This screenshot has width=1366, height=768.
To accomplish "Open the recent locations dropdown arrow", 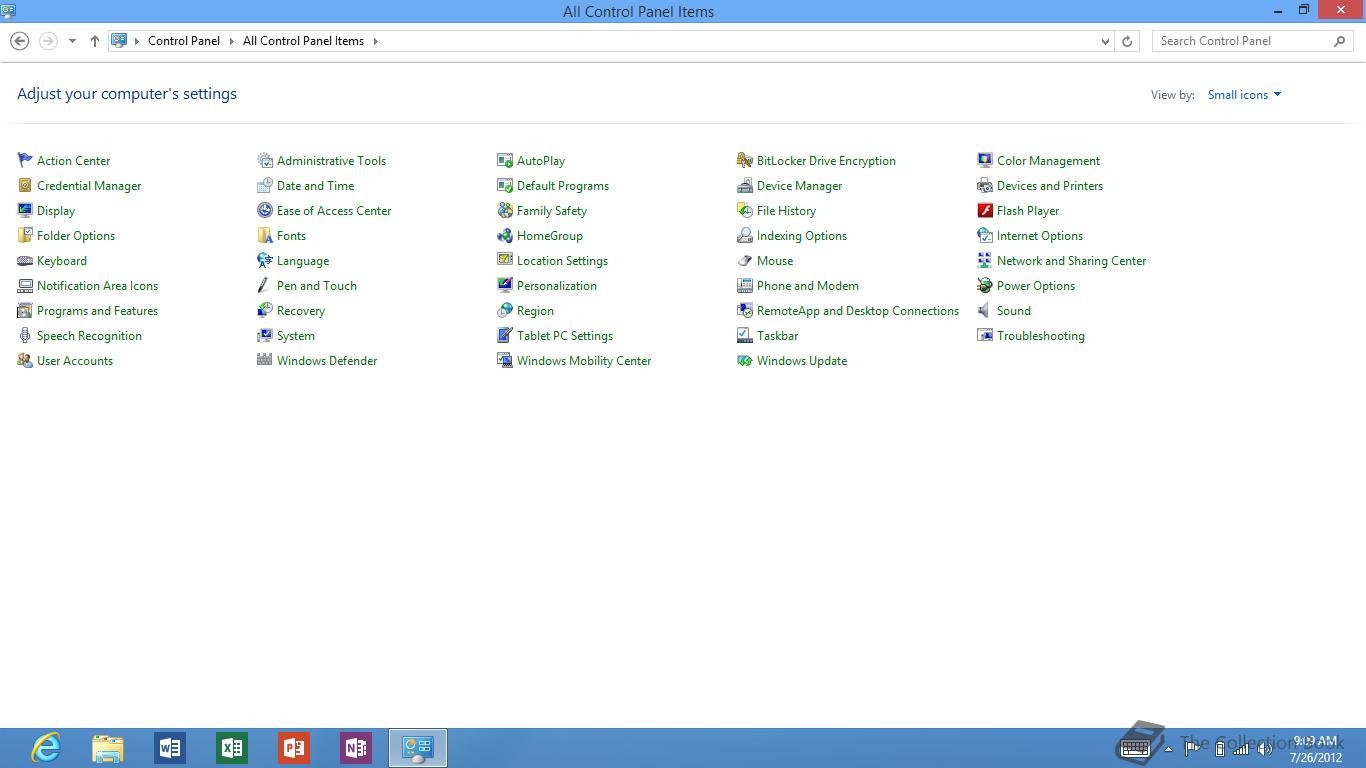I will point(72,41).
